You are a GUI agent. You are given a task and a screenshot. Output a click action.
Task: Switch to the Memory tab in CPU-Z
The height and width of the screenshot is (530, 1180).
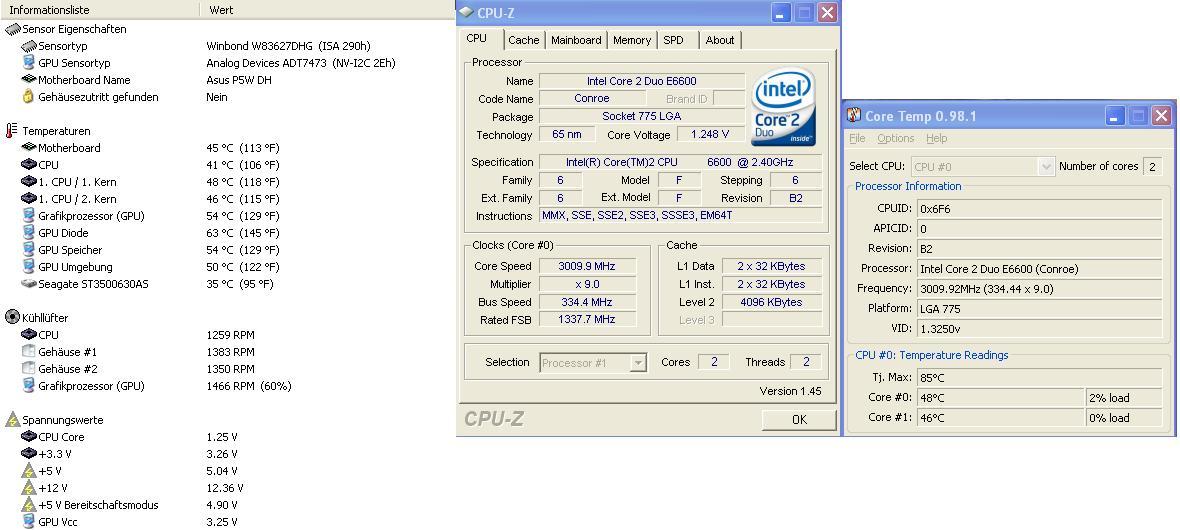632,41
